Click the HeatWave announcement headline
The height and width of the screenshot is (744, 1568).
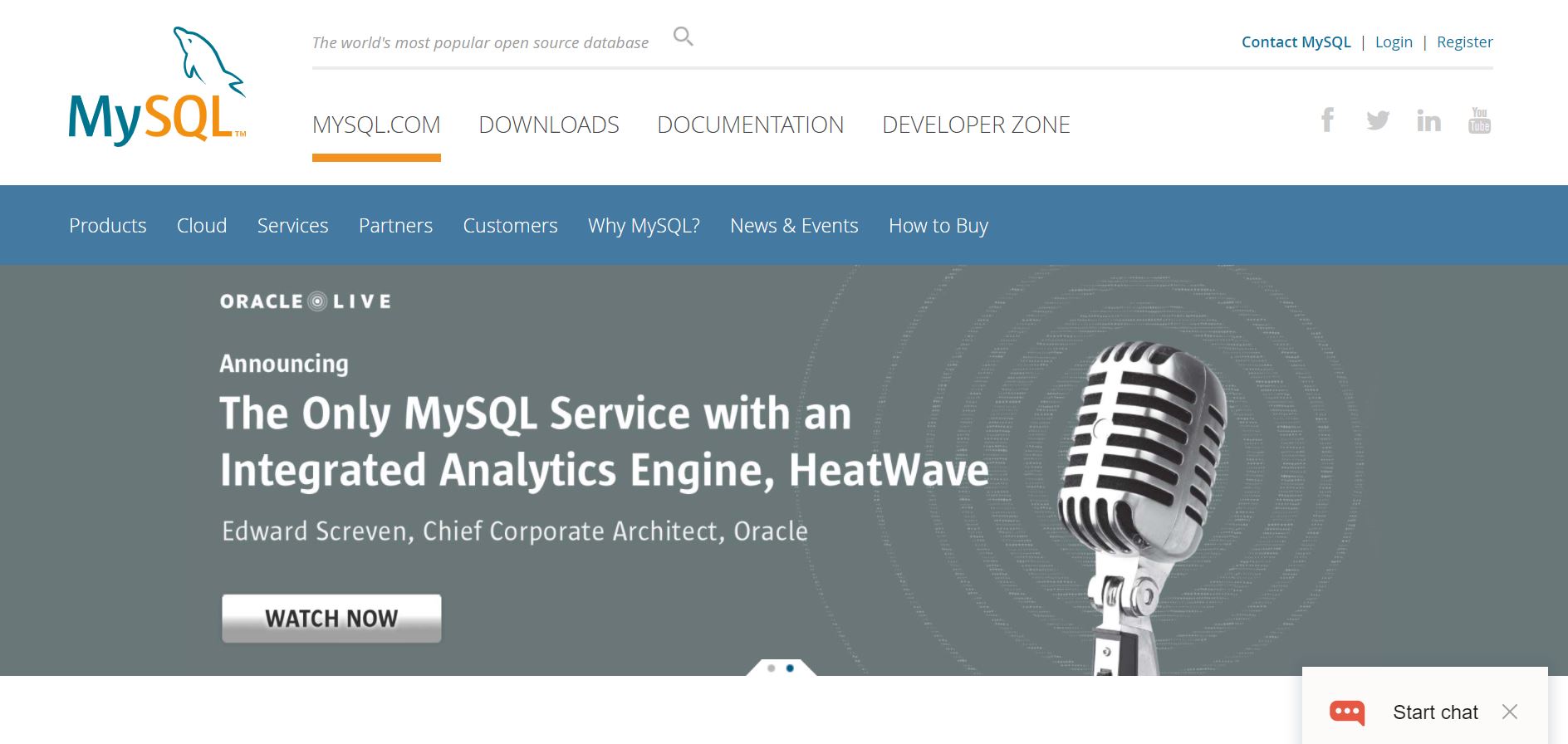(x=604, y=442)
